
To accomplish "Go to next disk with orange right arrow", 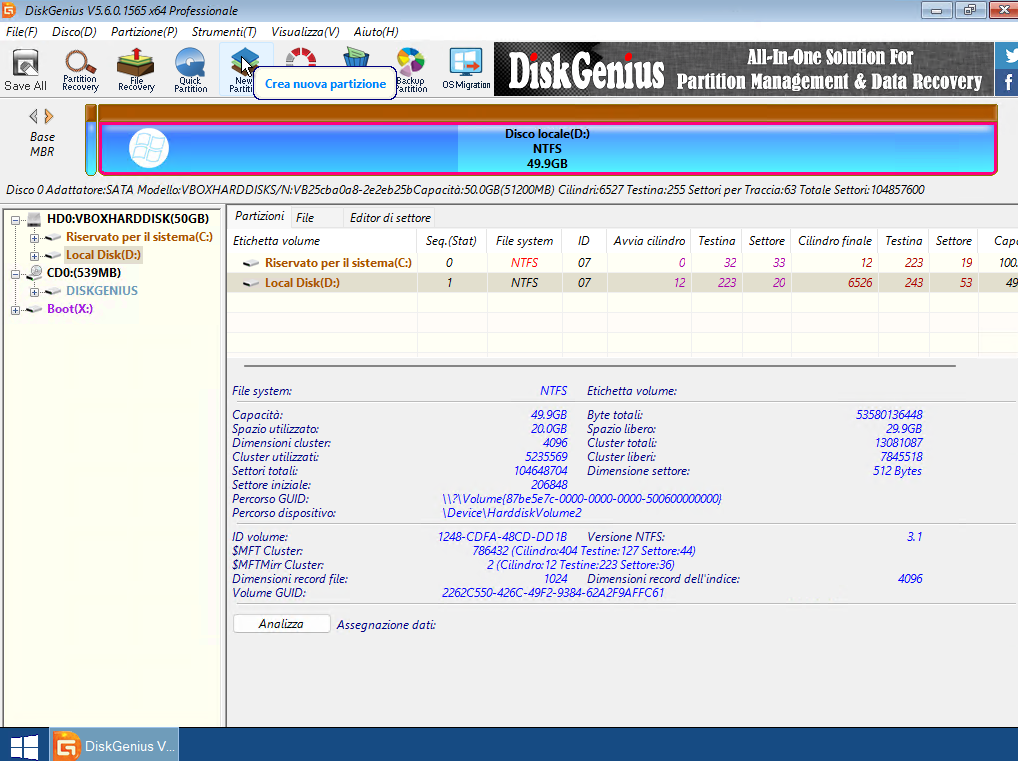I will [x=49, y=116].
